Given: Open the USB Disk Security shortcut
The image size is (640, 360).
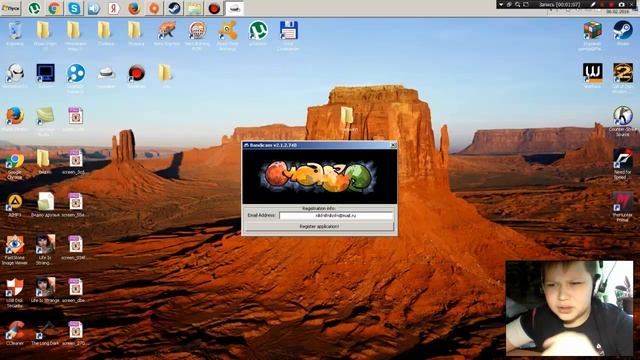Looking at the screenshot, I should point(15,292).
